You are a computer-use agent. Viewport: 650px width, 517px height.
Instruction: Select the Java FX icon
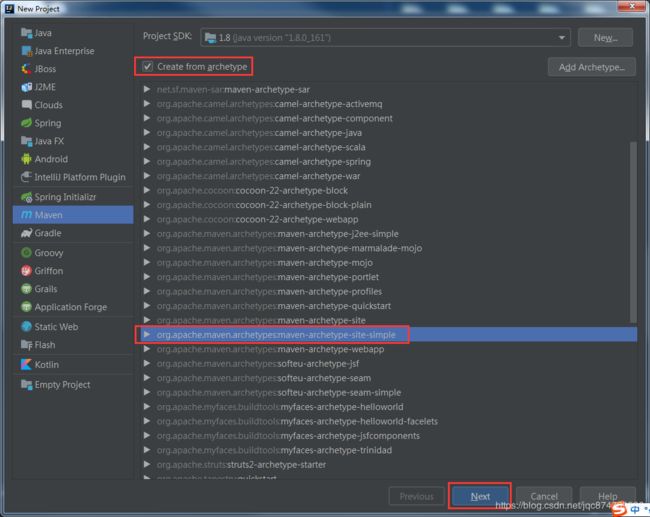tap(27, 141)
